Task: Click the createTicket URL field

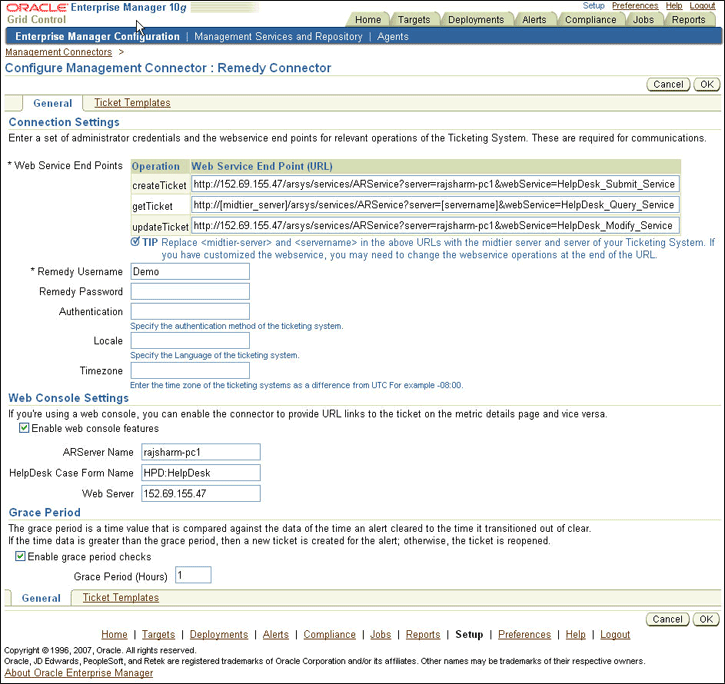Action: (434, 184)
